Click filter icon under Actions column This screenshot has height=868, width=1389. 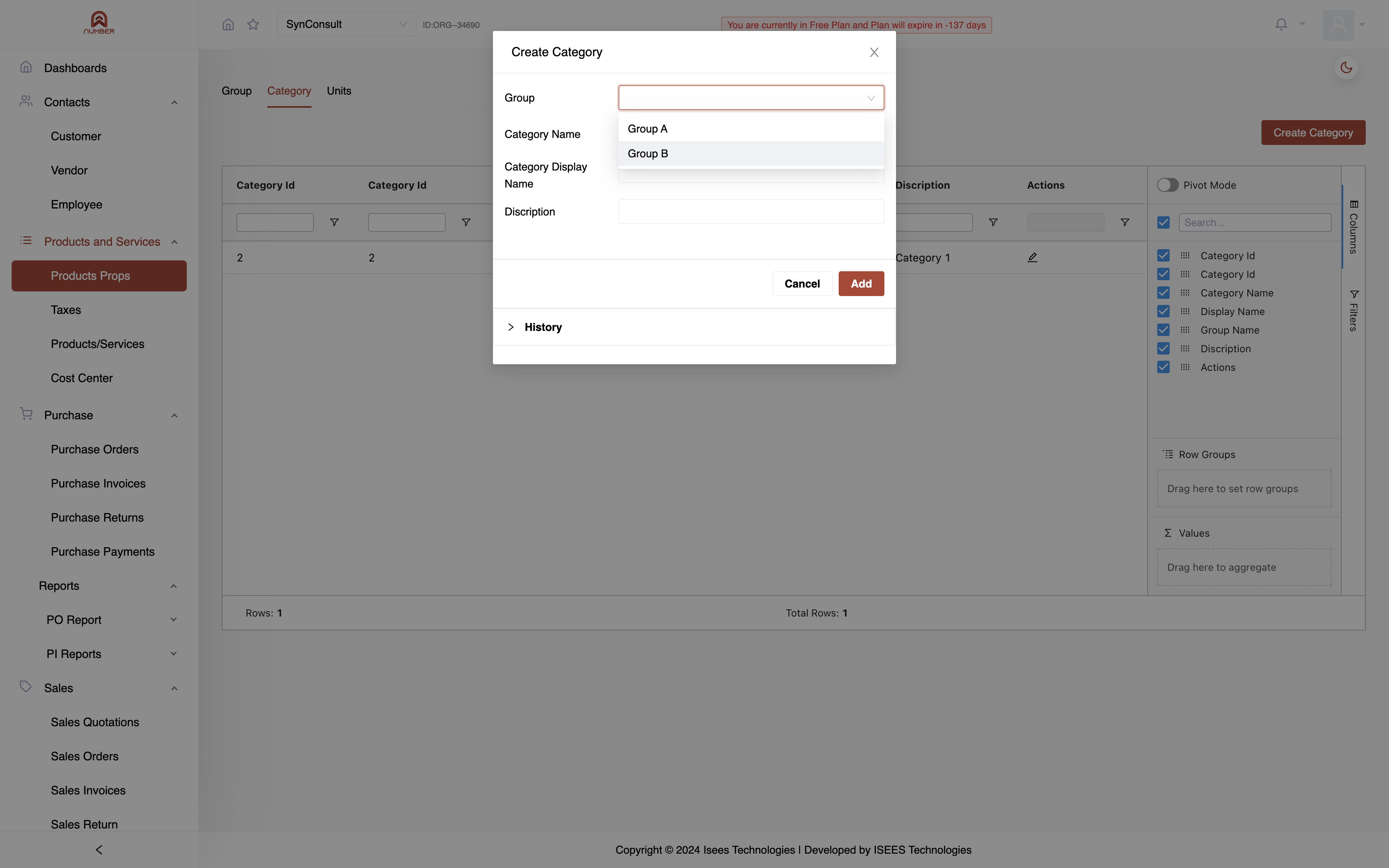pos(1125,222)
